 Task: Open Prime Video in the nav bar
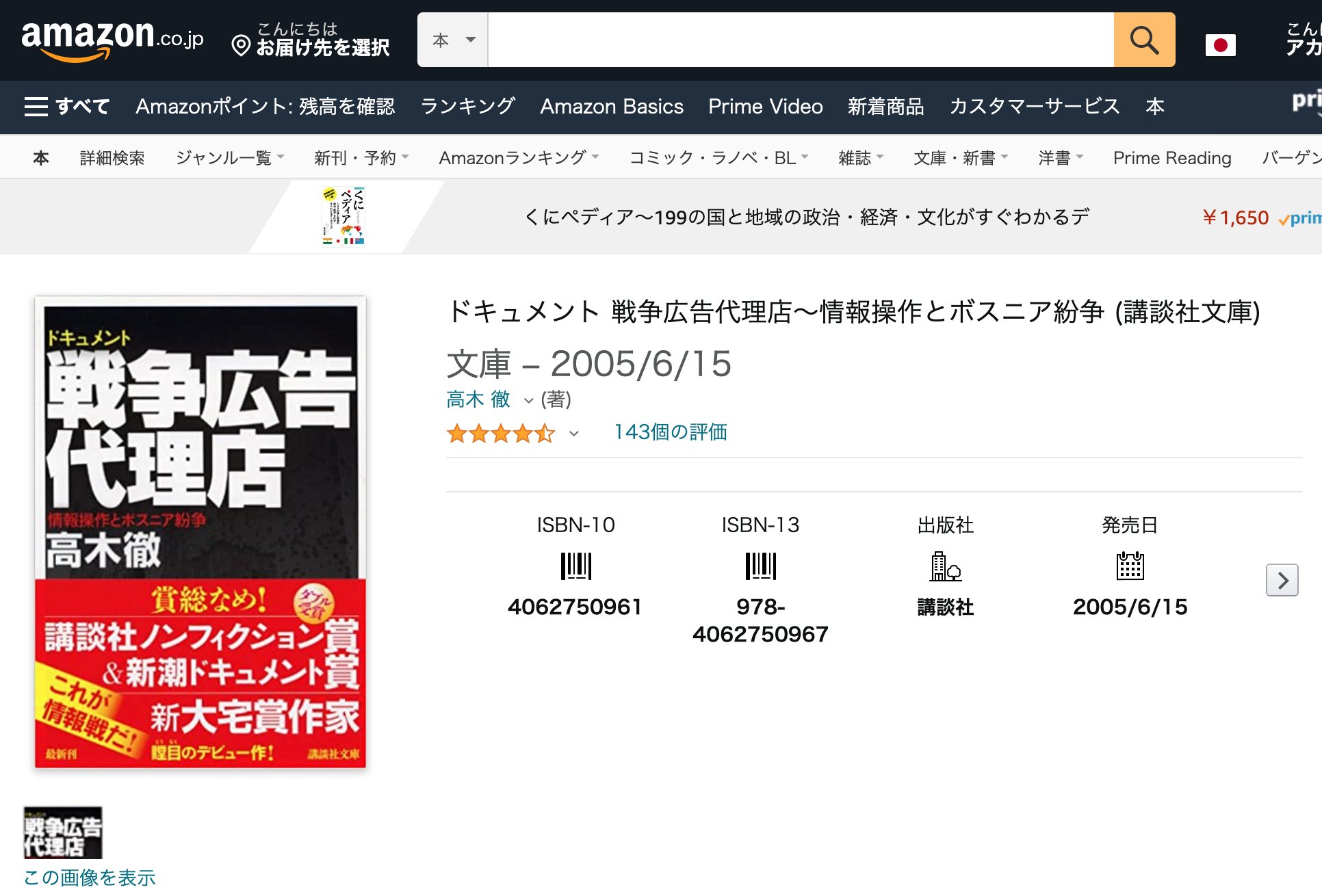tap(765, 107)
